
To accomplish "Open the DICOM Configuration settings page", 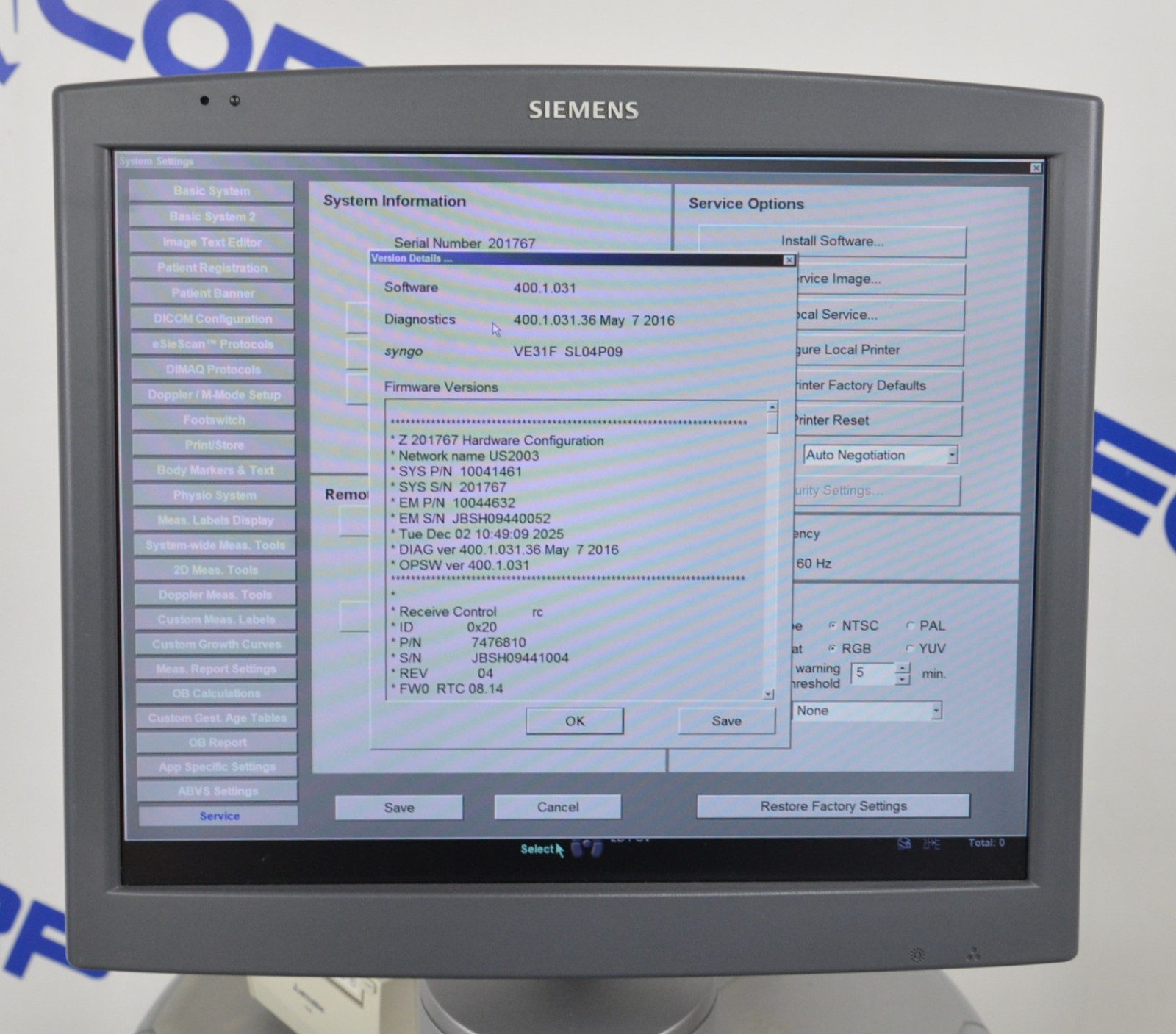I will point(212,318).
